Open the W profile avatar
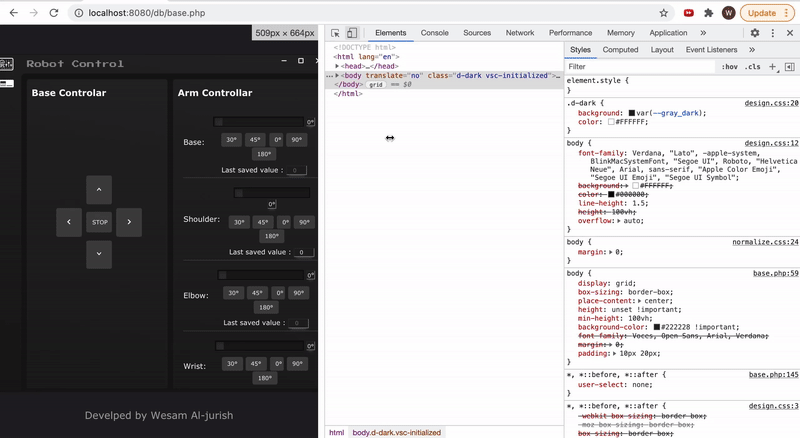 728,13
